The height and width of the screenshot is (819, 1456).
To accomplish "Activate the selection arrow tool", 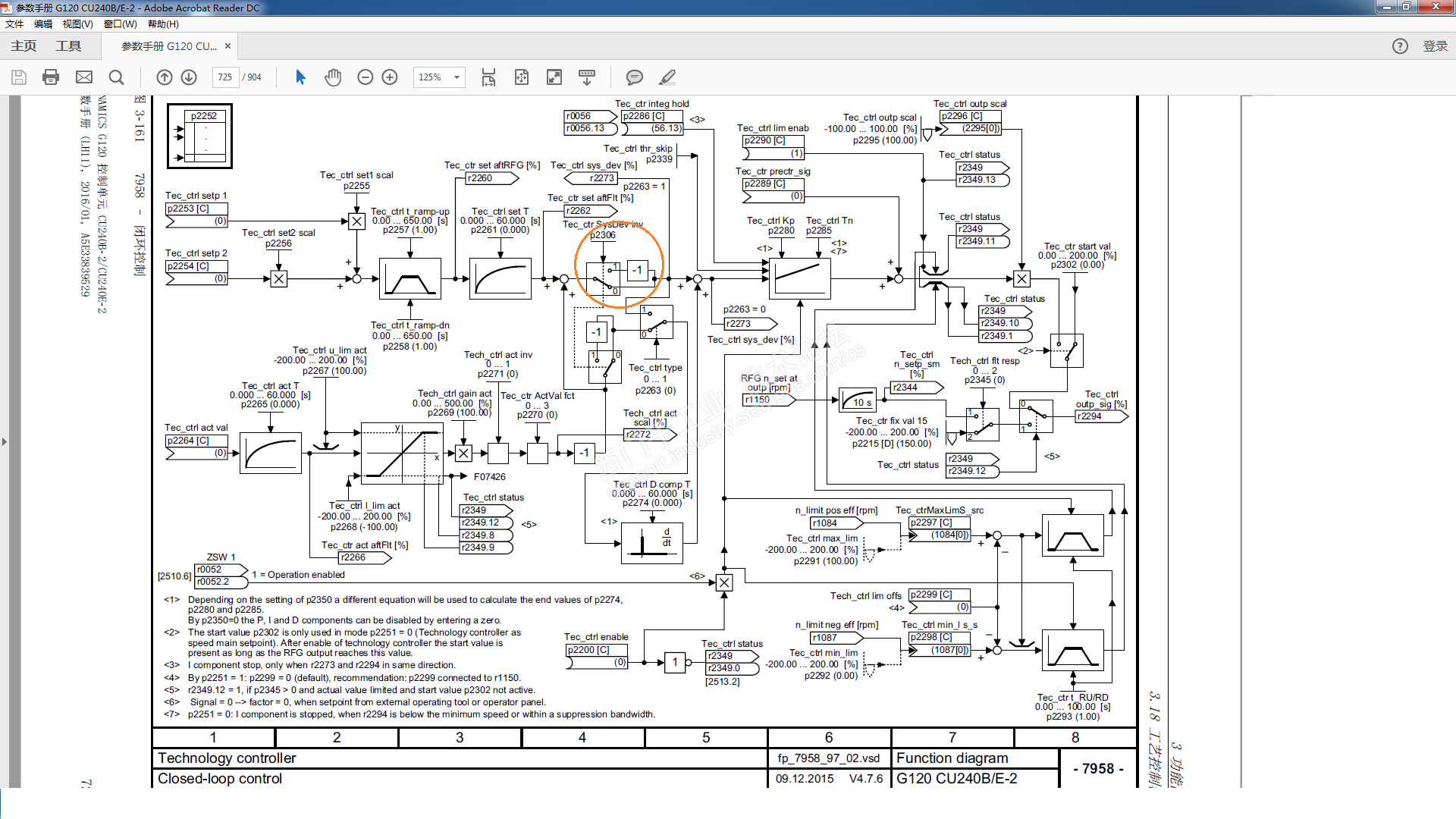I will point(300,77).
